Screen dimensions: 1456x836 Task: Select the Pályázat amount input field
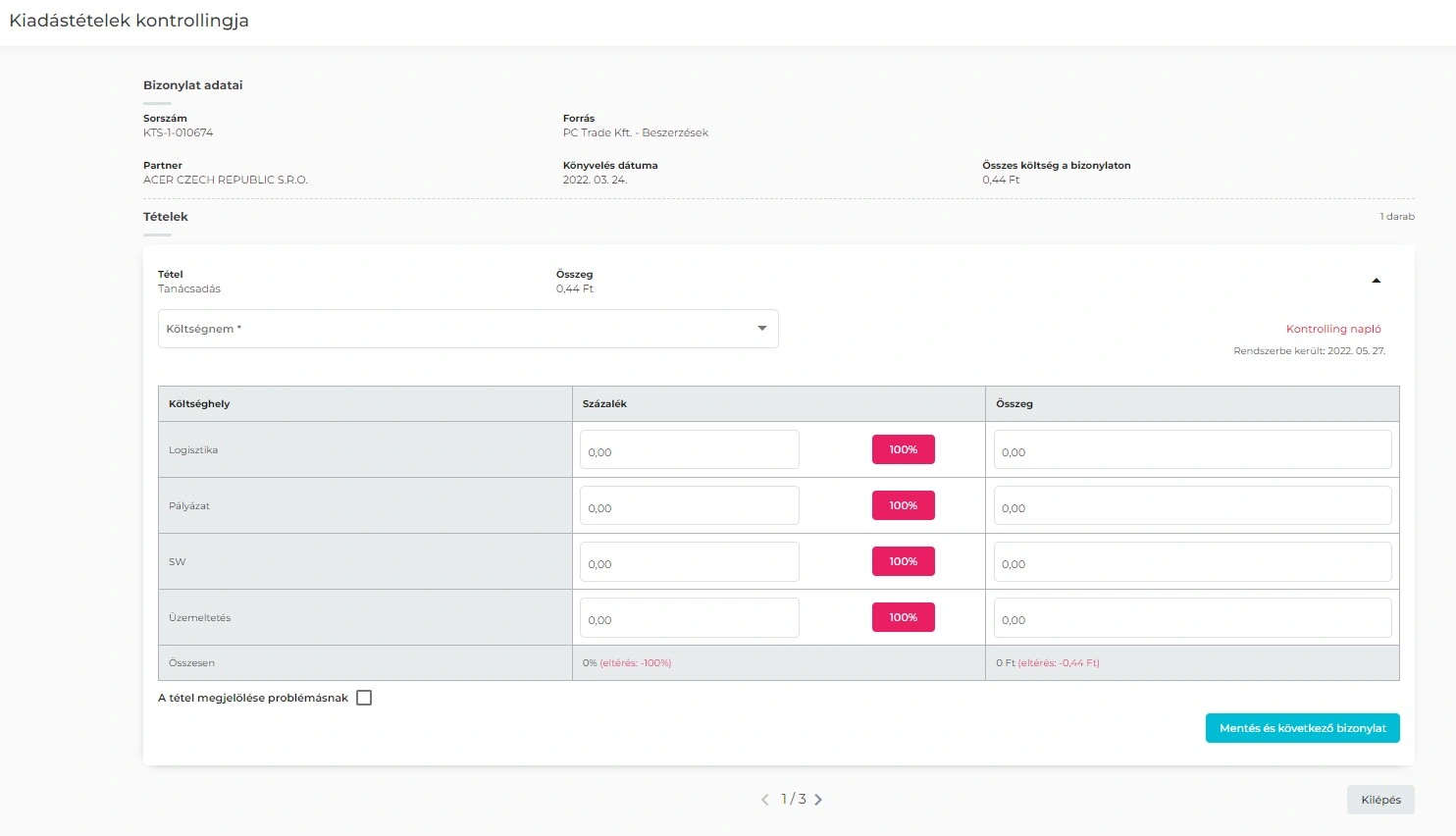pyautogui.click(x=1192, y=506)
